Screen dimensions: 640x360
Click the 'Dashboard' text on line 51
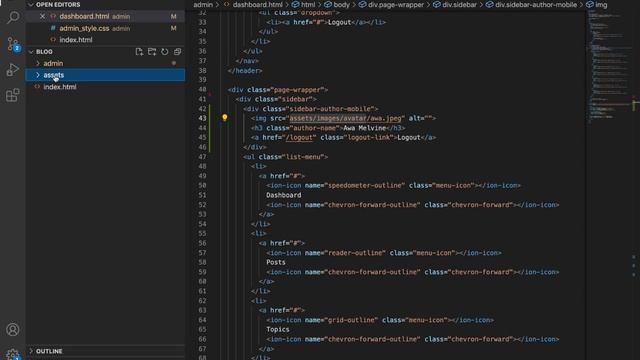click(x=284, y=195)
